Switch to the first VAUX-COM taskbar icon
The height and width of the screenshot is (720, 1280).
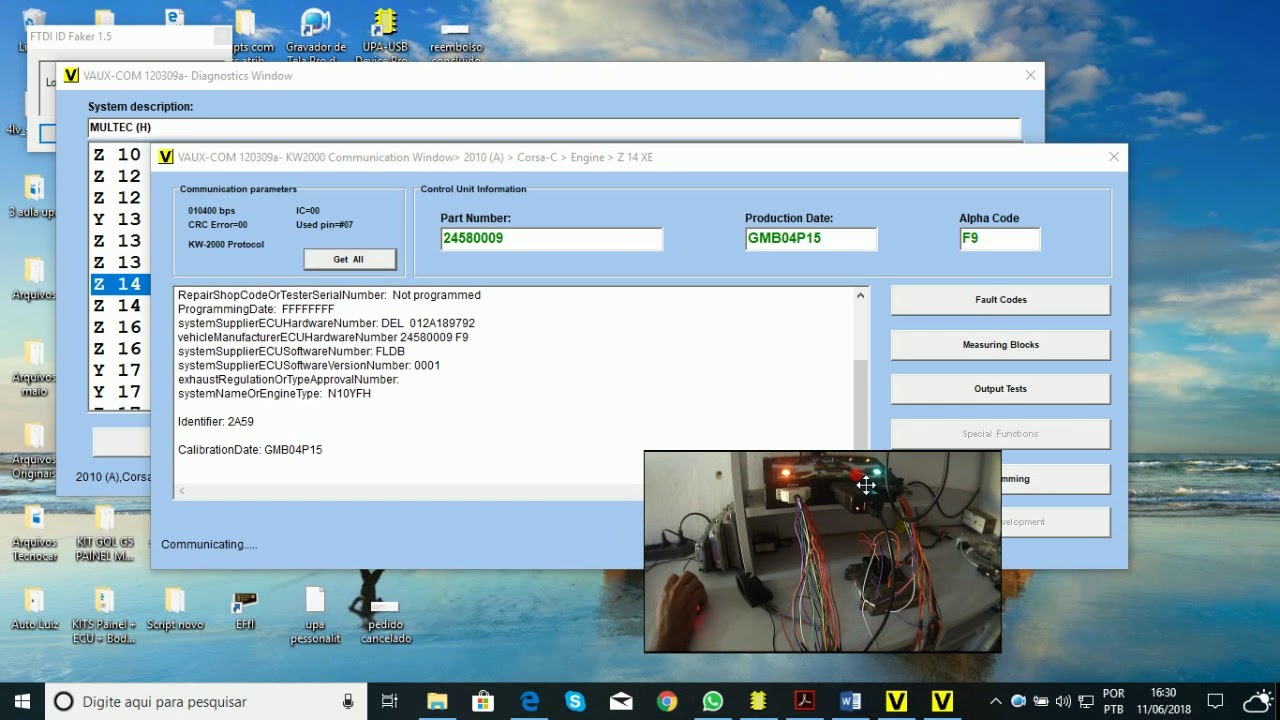(x=896, y=701)
